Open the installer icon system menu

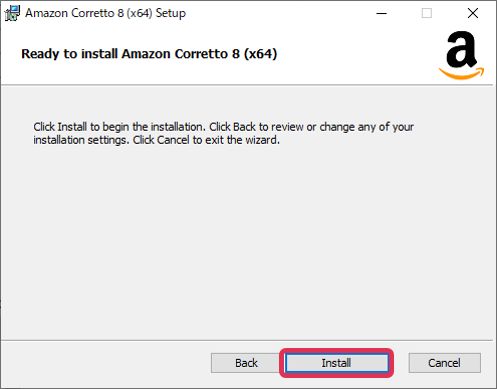[12, 13]
